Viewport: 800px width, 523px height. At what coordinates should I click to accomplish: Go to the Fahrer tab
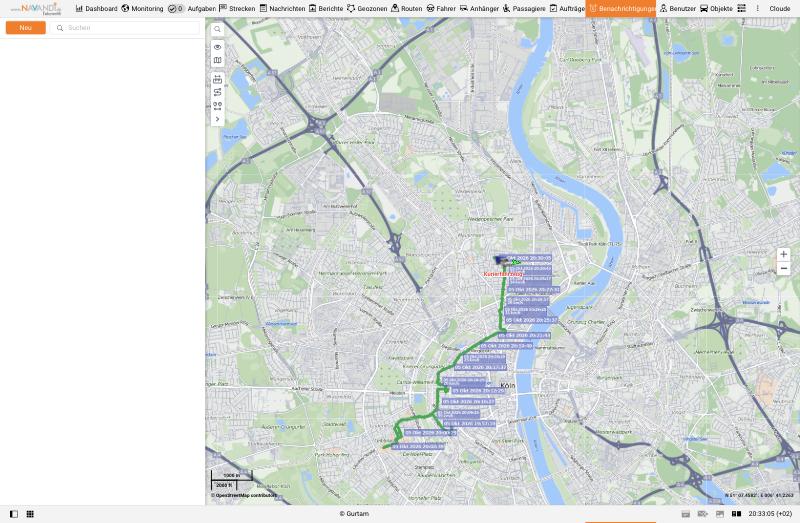click(441, 9)
